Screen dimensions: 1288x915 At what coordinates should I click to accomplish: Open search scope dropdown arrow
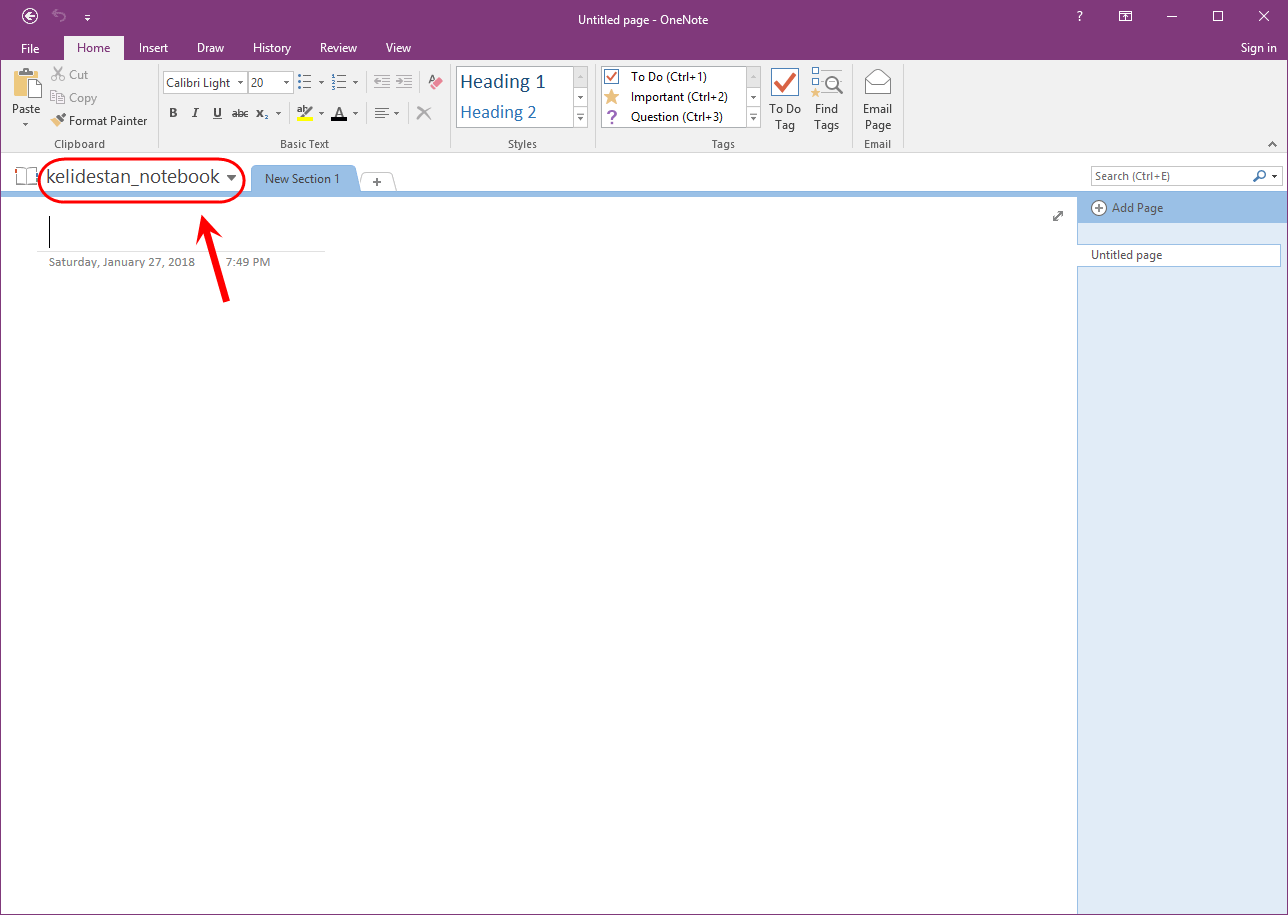(x=1274, y=176)
